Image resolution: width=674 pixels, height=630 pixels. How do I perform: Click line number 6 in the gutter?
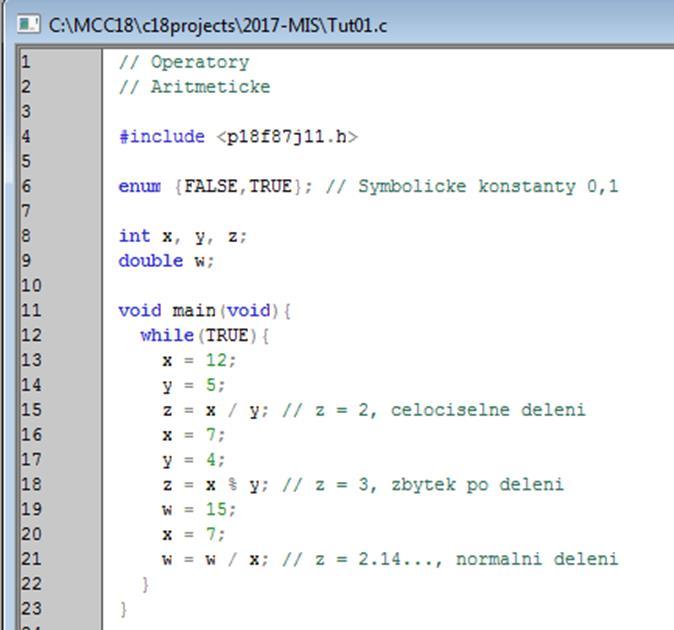click(x=26, y=187)
